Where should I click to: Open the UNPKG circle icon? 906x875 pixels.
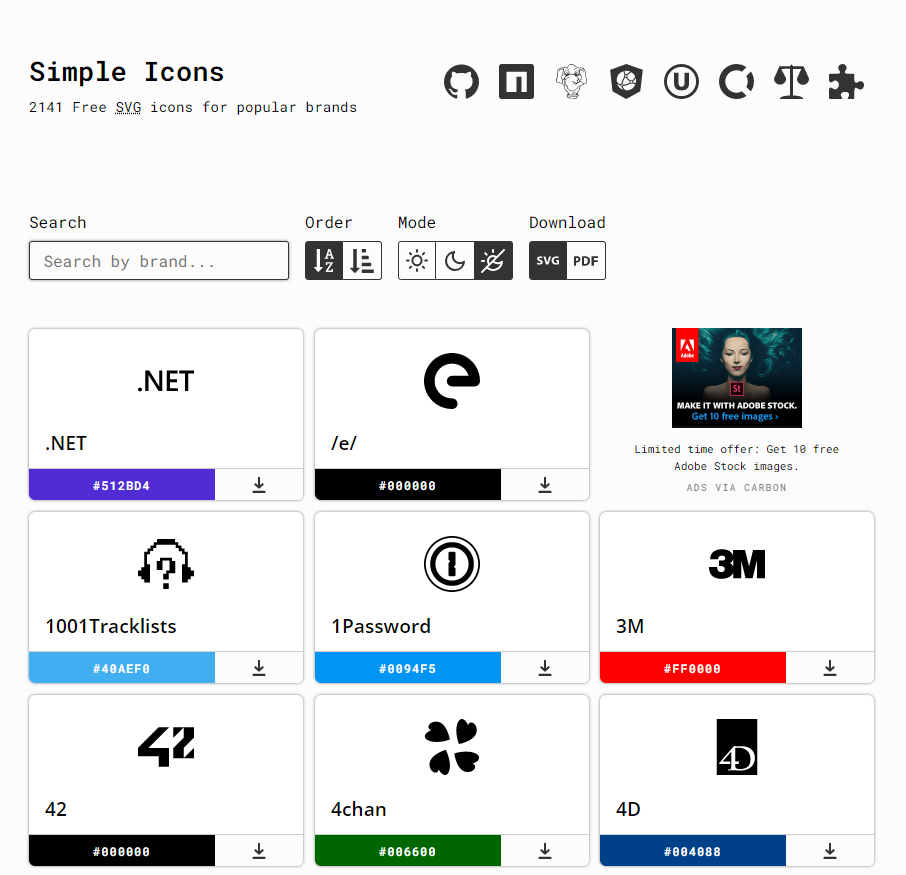[681, 81]
